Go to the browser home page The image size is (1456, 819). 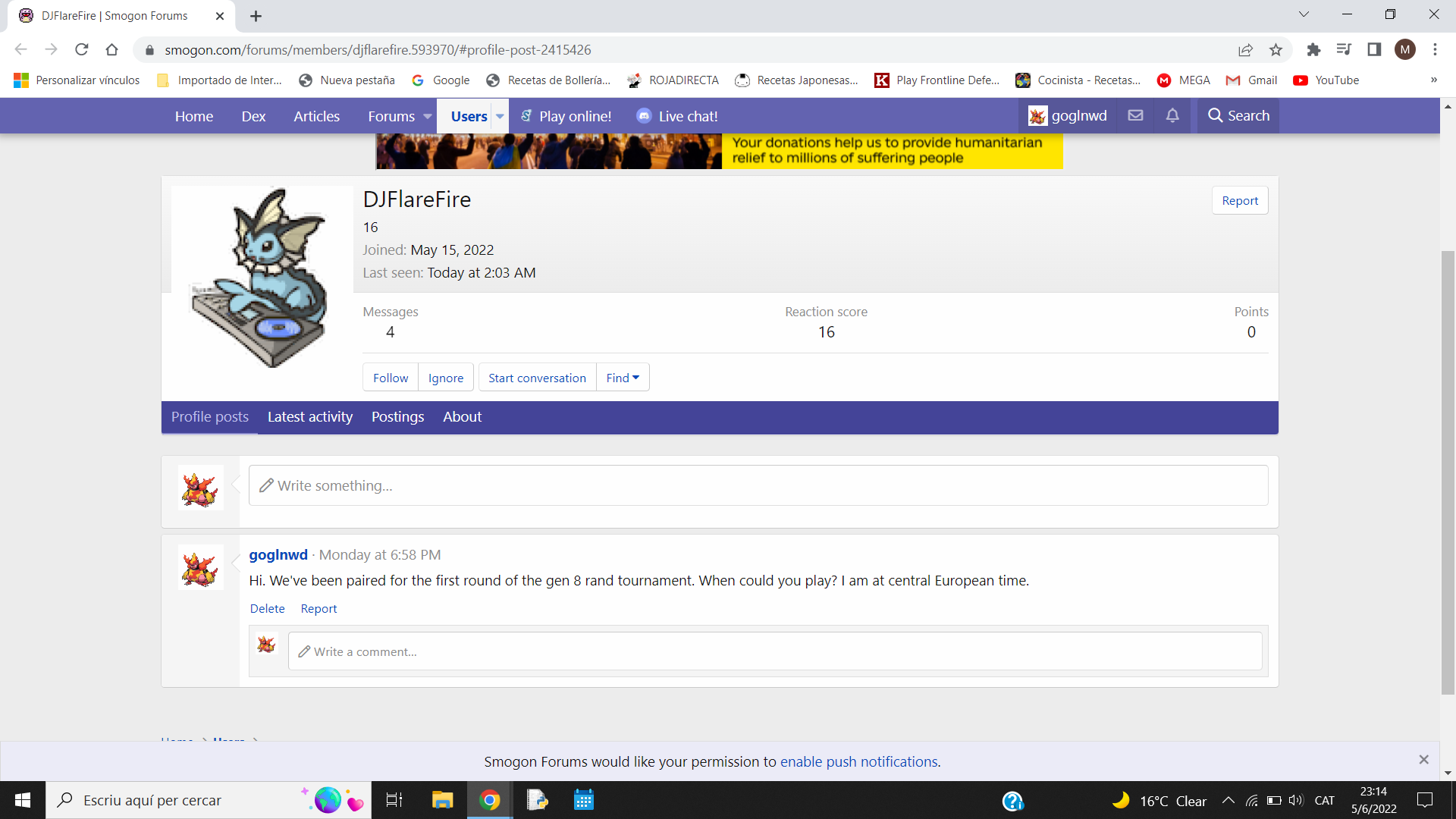tap(111, 50)
